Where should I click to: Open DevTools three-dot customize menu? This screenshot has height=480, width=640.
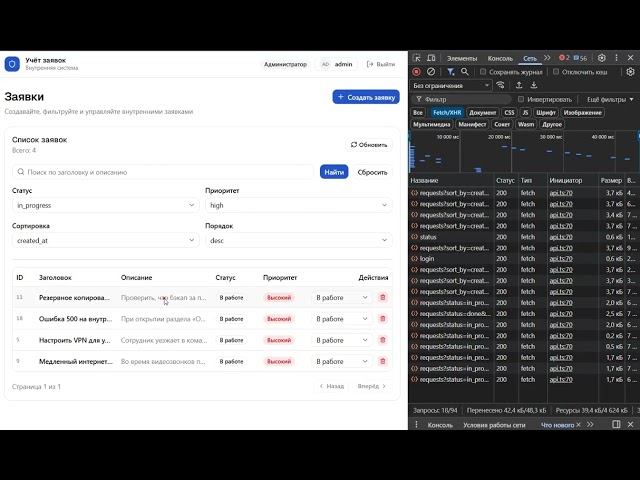(x=616, y=58)
